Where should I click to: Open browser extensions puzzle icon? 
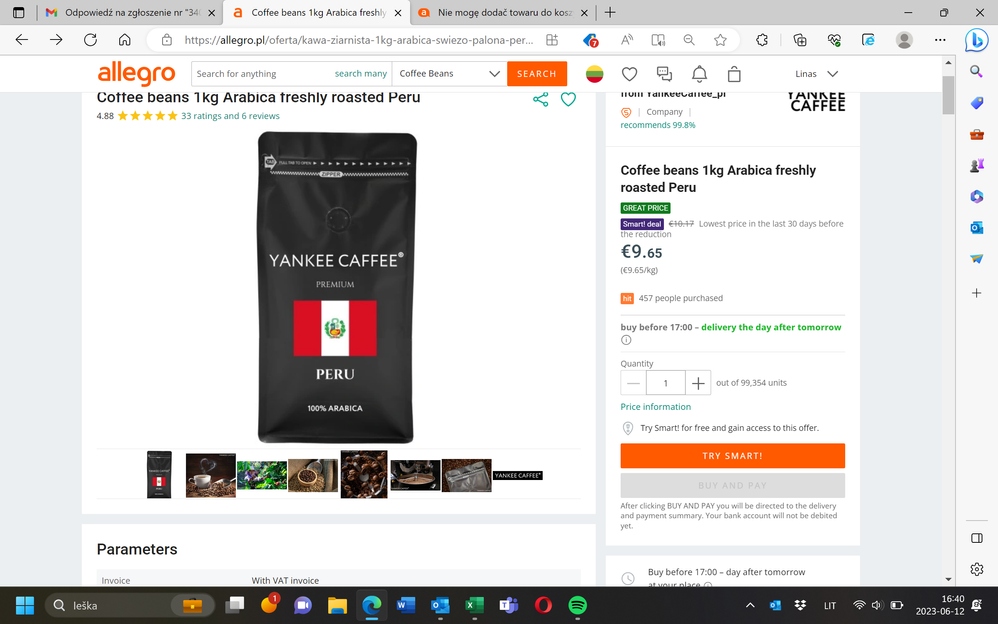point(762,40)
